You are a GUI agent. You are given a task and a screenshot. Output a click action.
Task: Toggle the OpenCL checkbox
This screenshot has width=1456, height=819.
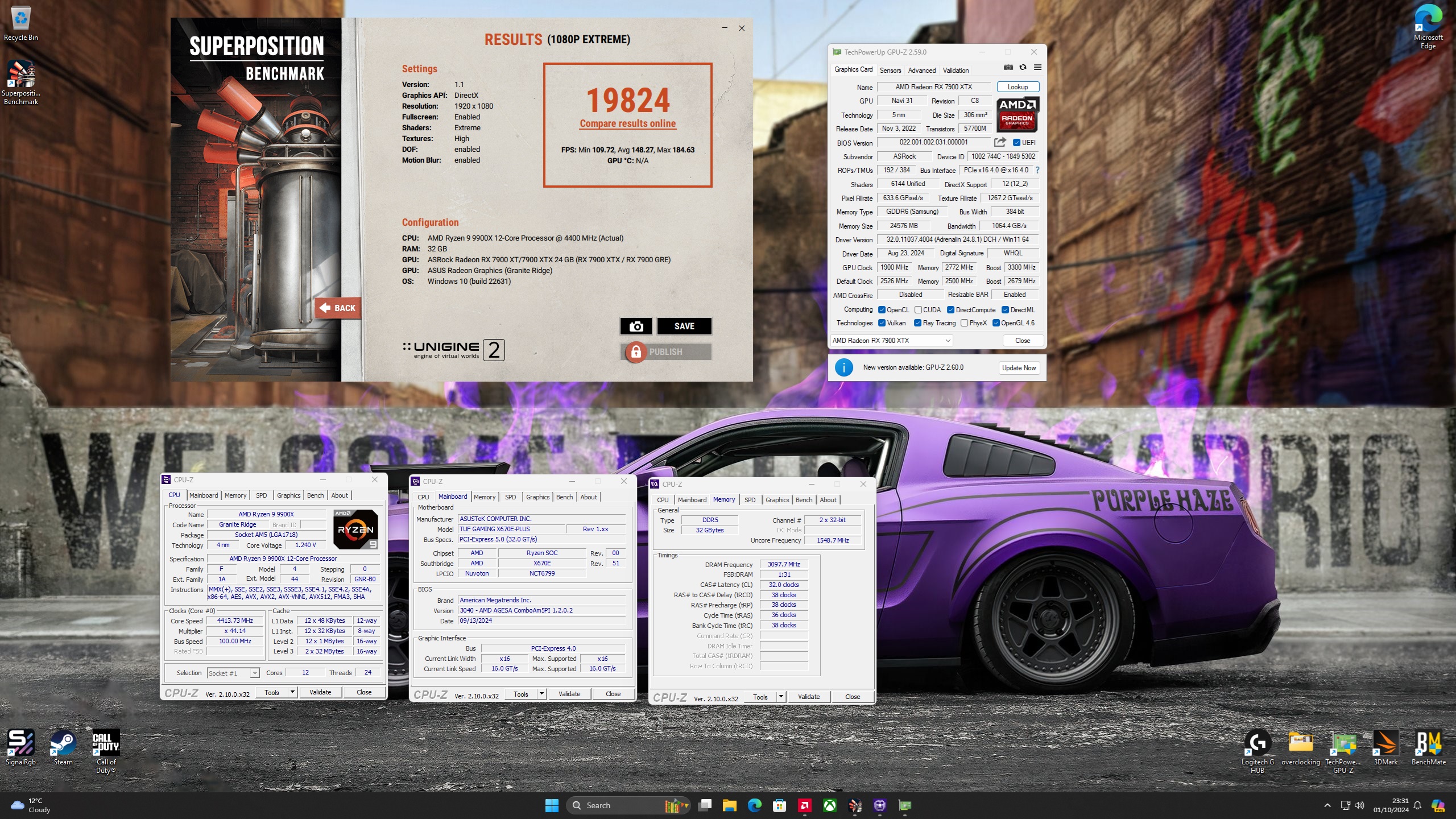click(882, 310)
